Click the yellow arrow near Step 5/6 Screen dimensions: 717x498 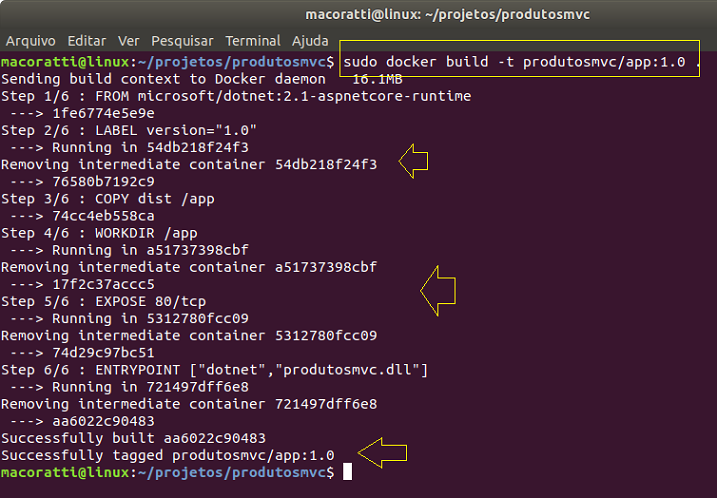pyautogui.click(x=438, y=291)
